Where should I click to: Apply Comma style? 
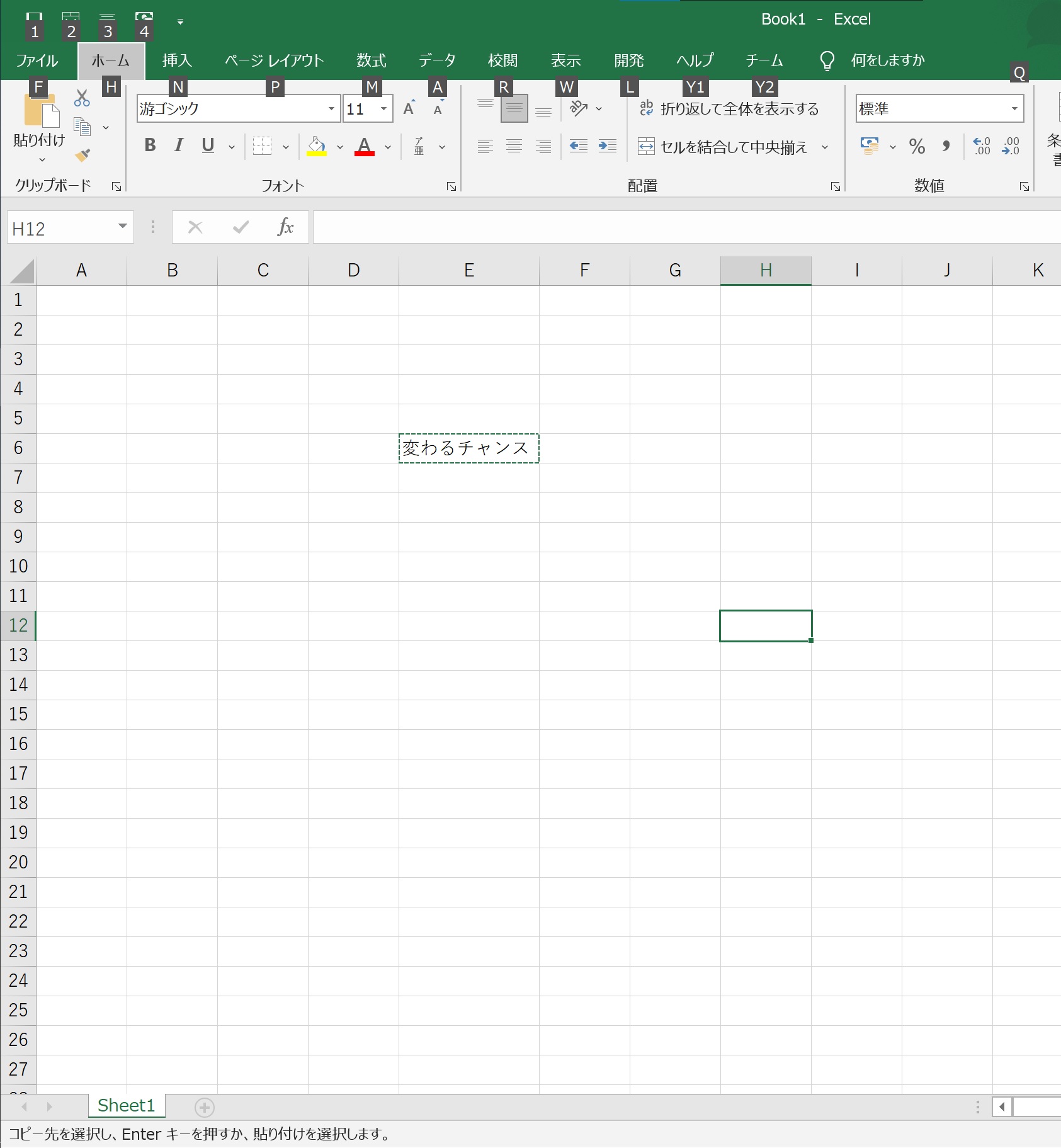pyautogui.click(x=946, y=147)
